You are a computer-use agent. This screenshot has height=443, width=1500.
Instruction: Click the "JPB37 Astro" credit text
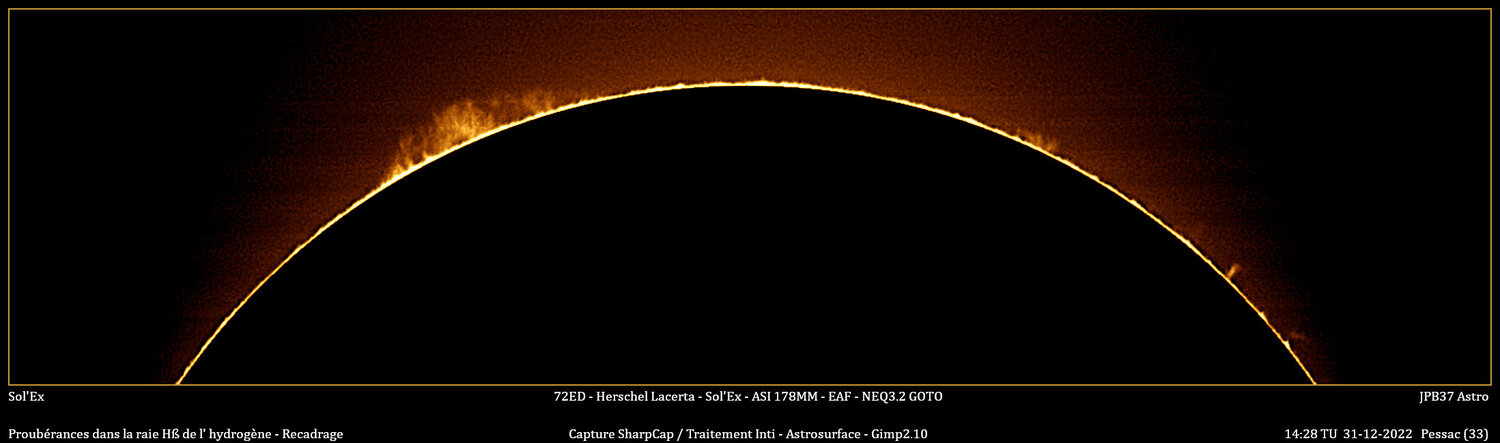tap(1453, 397)
